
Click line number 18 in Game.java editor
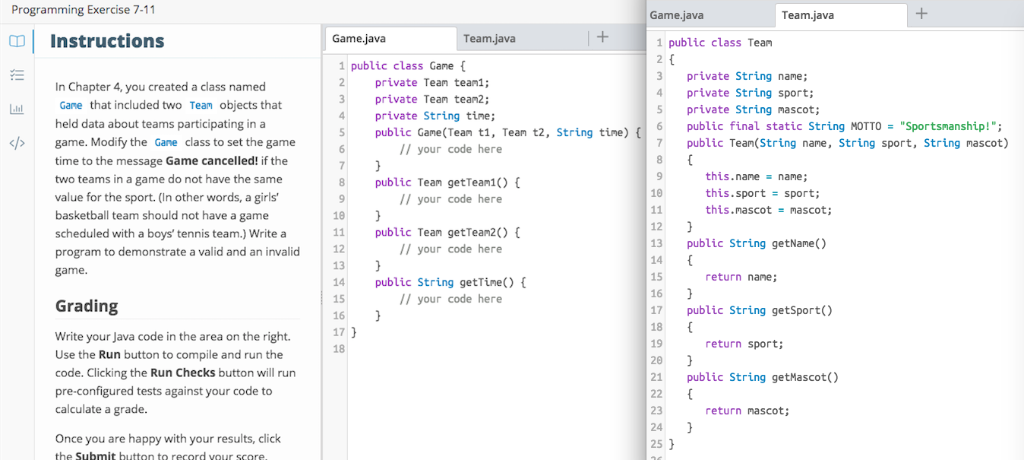[x=338, y=349]
